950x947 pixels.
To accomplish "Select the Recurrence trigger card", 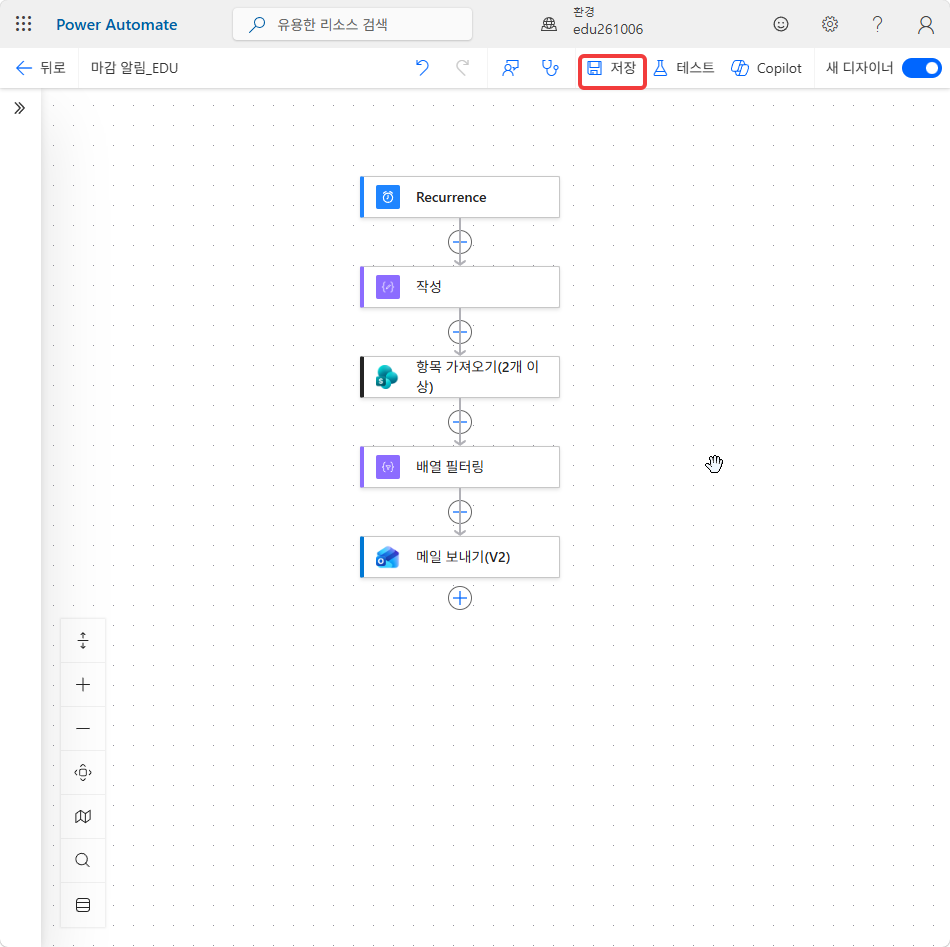I will (x=460, y=197).
